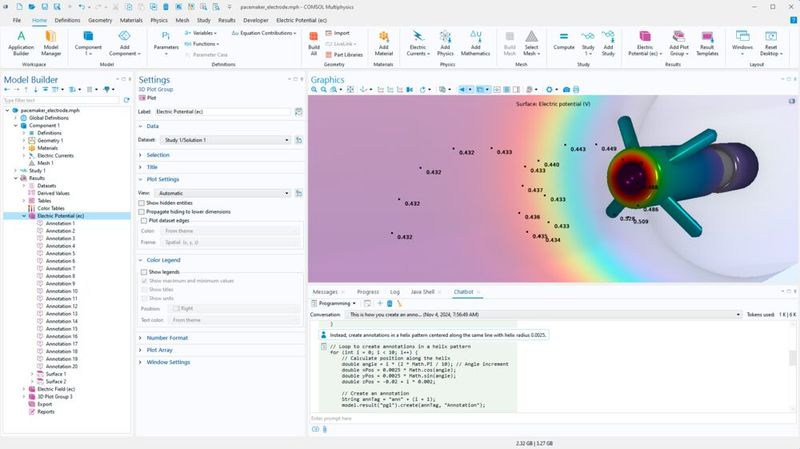The width and height of the screenshot is (800, 449).
Task: Click the camera snapshot icon in the Graphics toolbar
Action: 566,89
